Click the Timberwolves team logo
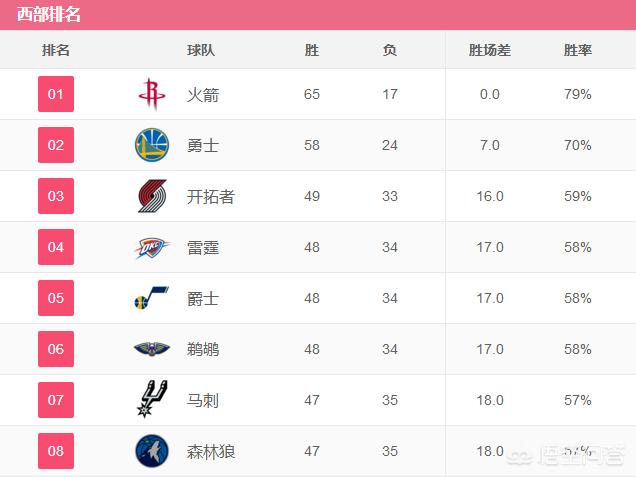 pos(152,451)
